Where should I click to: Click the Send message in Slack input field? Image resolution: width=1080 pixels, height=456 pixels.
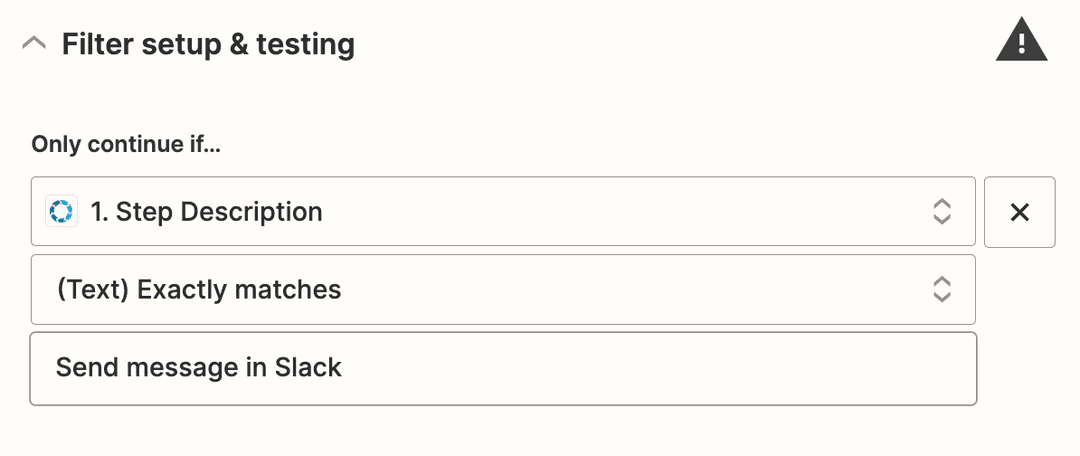tap(502, 368)
